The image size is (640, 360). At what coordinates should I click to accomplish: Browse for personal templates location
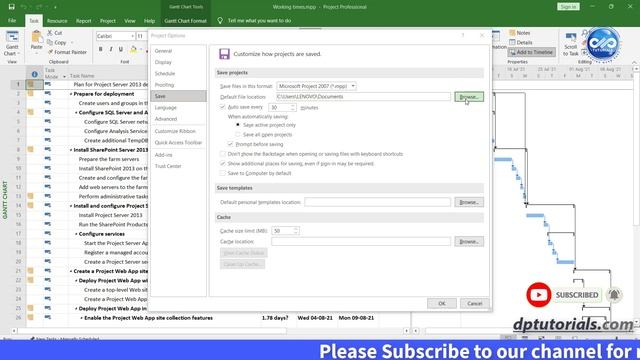(x=469, y=202)
